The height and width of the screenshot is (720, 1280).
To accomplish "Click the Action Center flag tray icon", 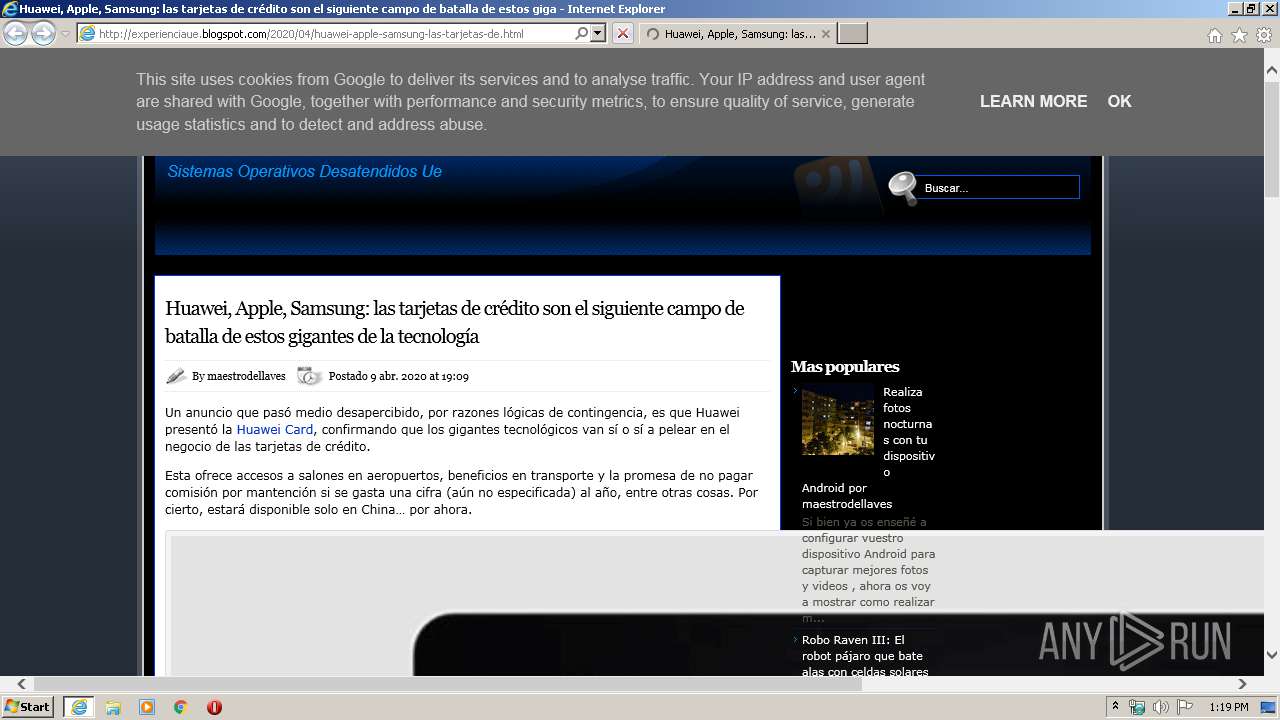I will point(1183,707).
